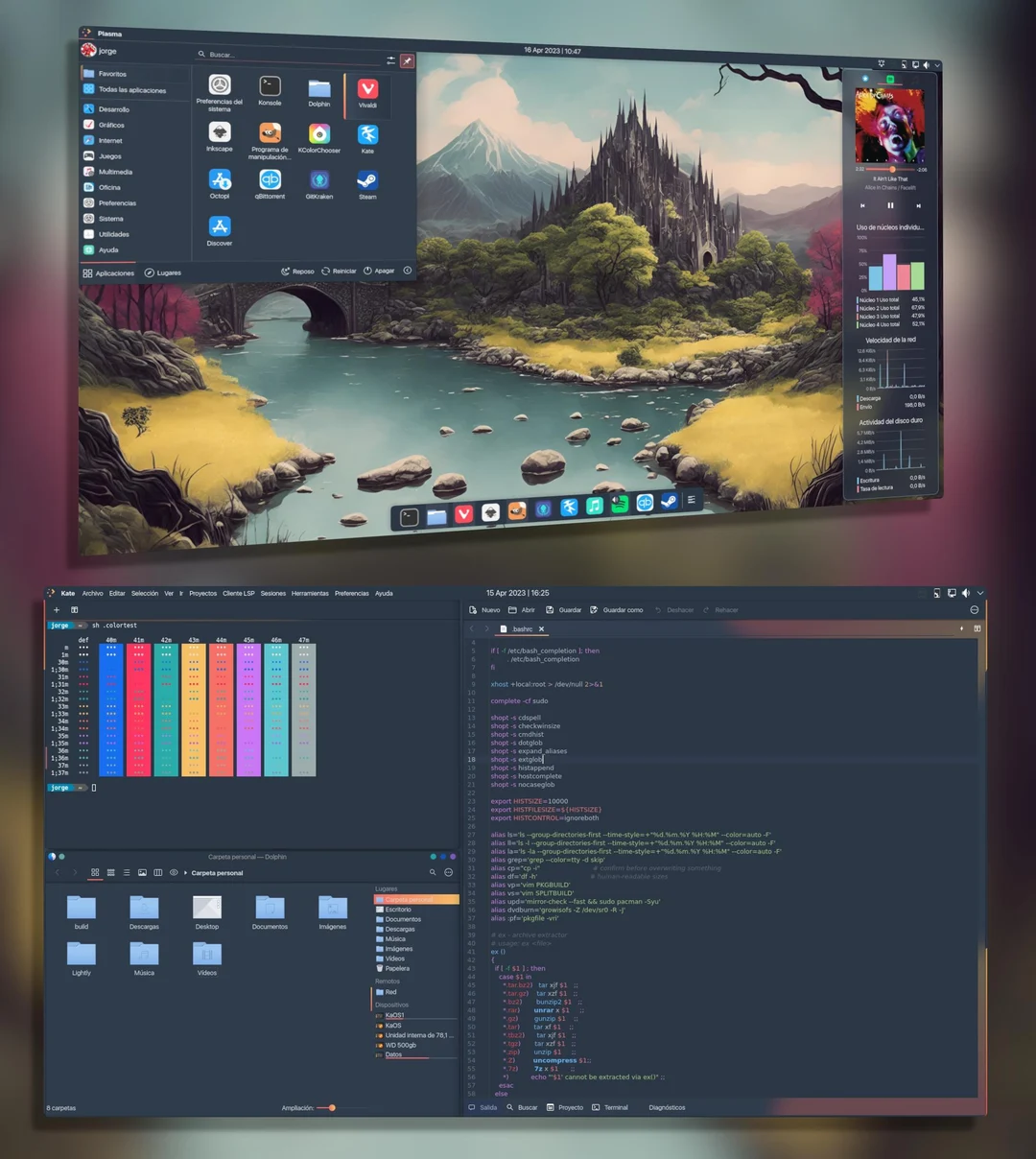The width and height of the screenshot is (1036, 1159).
Task: Start qBittorrent from the app launcher
Action: [271, 182]
